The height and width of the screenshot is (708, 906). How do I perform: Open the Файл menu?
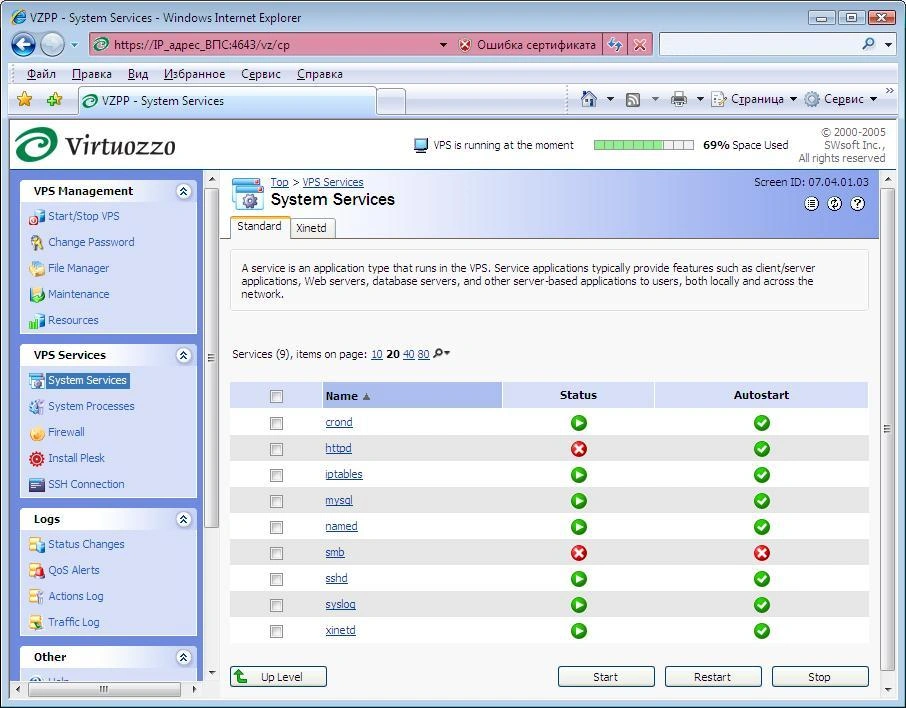point(41,74)
